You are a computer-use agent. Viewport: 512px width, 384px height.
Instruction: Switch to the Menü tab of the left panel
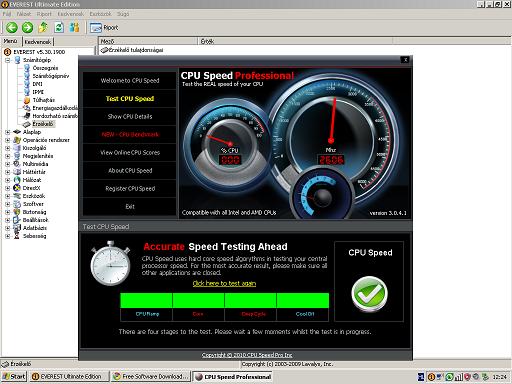coord(10,41)
